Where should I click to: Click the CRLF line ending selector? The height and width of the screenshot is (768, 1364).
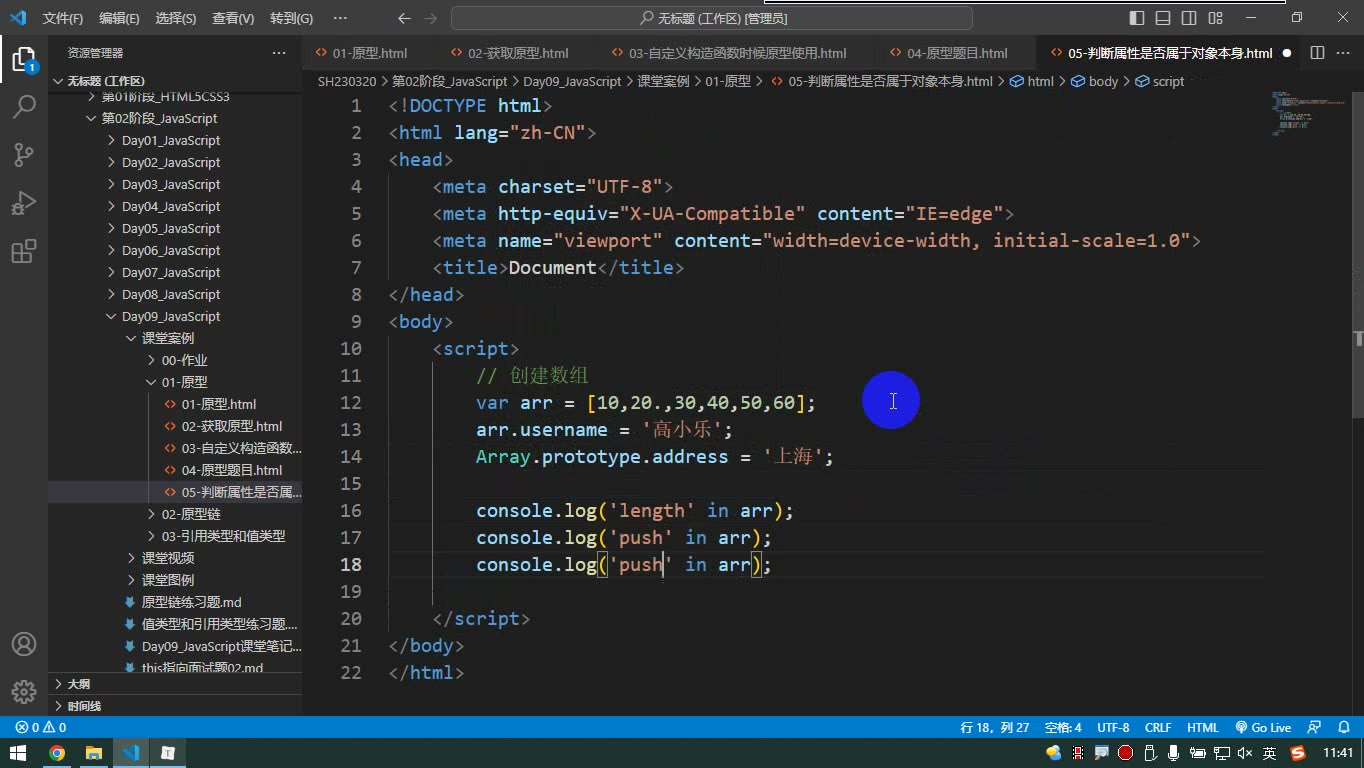tap(1158, 728)
